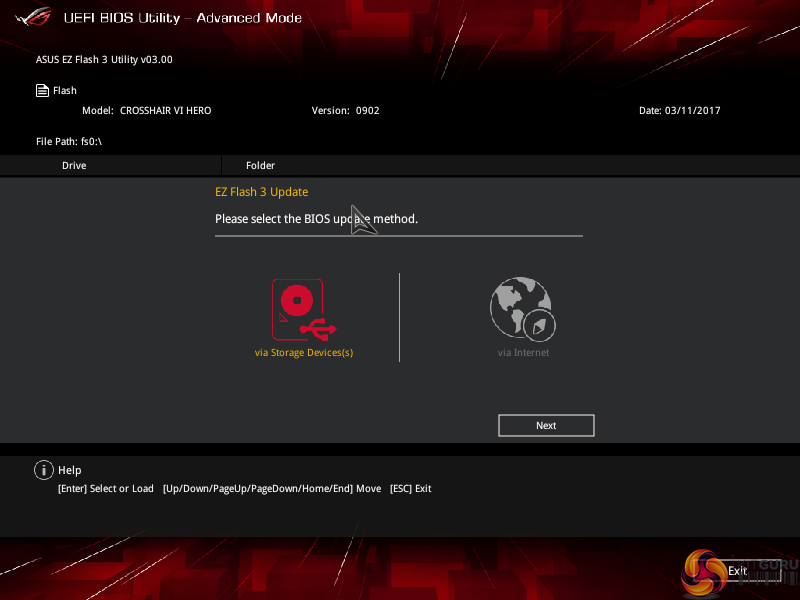This screenshot has height=600, width=800.
Task: Click the 'Version: 0902' text
Action: pos(345,110)
